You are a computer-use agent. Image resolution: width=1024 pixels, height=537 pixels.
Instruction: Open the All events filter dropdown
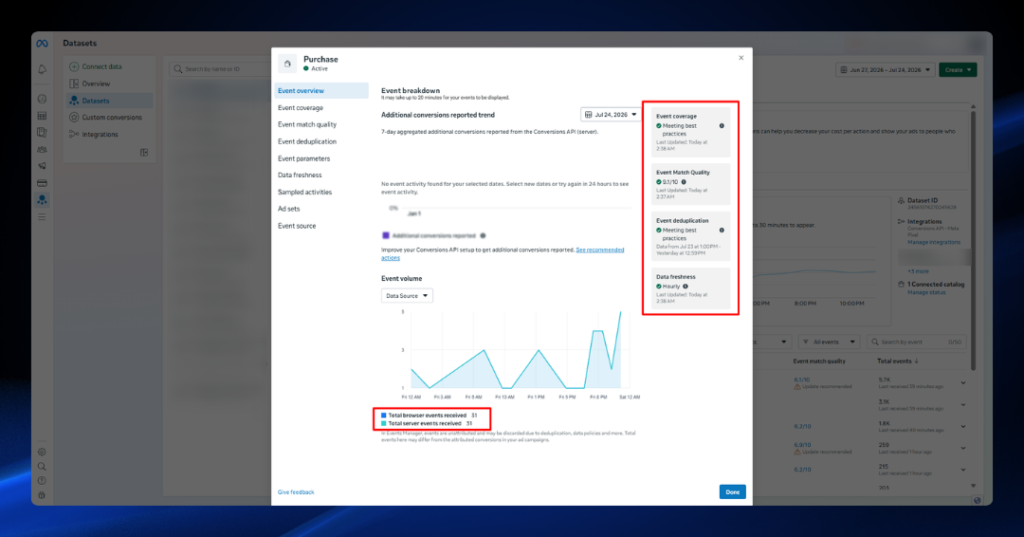pyautogui.click(x=829, y=342)
